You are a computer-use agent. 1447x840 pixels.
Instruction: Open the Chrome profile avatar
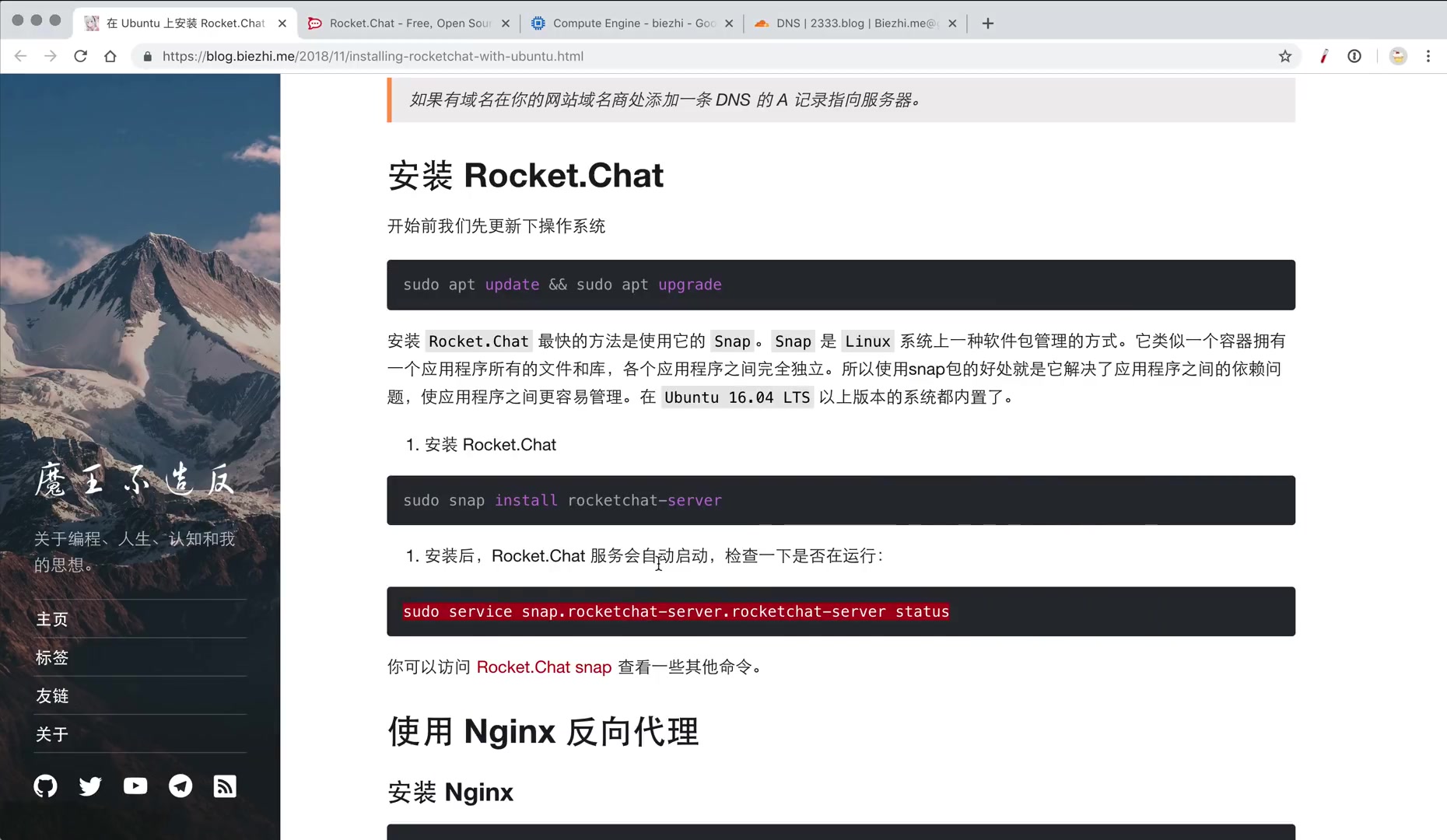click(x=1398, y=56)
